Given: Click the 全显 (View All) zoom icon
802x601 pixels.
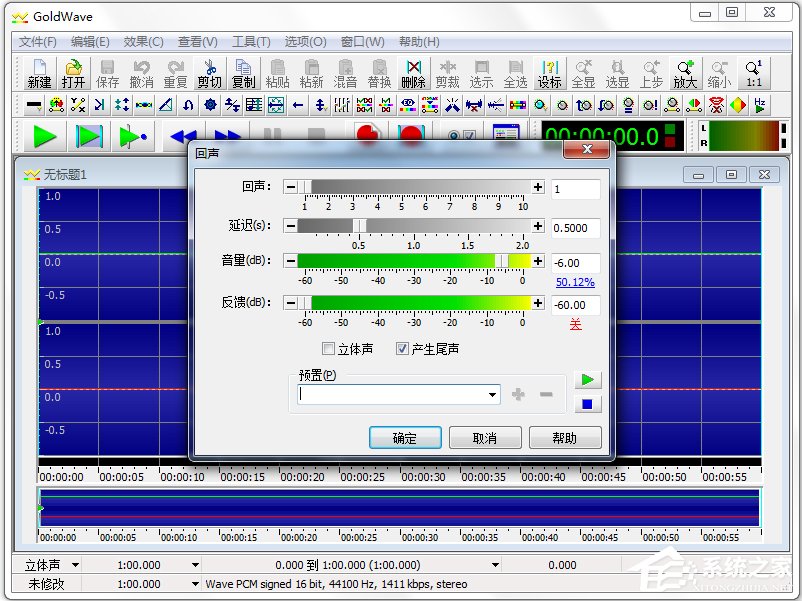Looking at the screenshot, I should [x=584, y=74].
